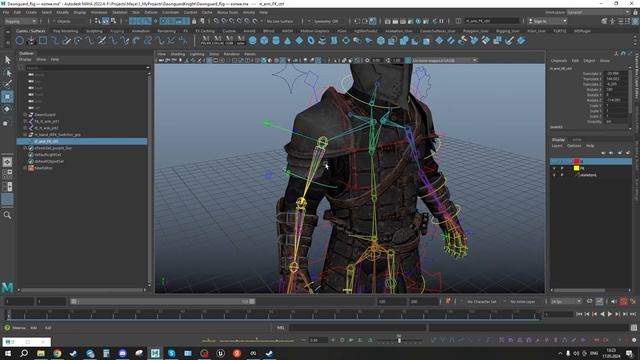Toggle playback P of the yellow layer
This screenshot has width=640, height=360.
click(562, 168)
